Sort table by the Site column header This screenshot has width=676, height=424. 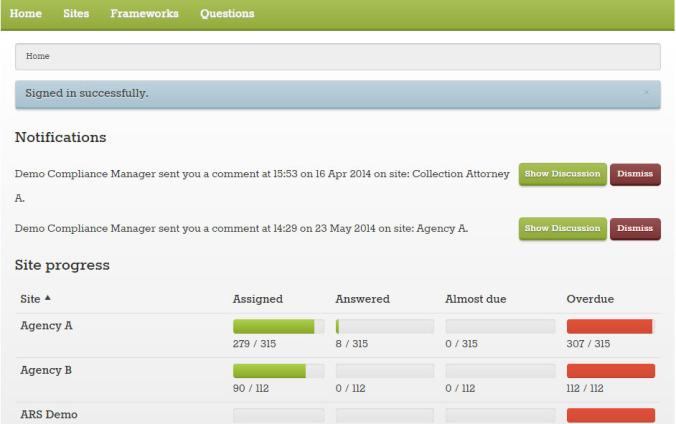[30, 299]
